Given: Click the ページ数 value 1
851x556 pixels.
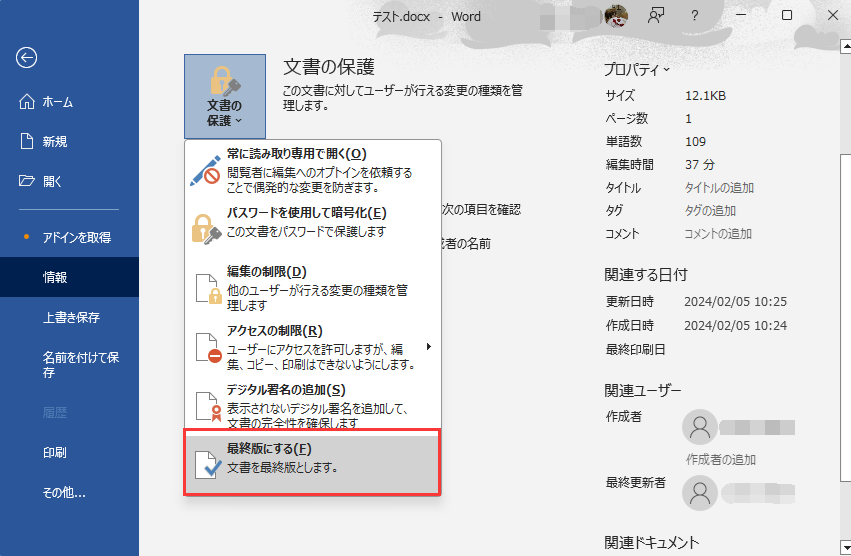Looking at the screenshot, I should tap(688, 118).
